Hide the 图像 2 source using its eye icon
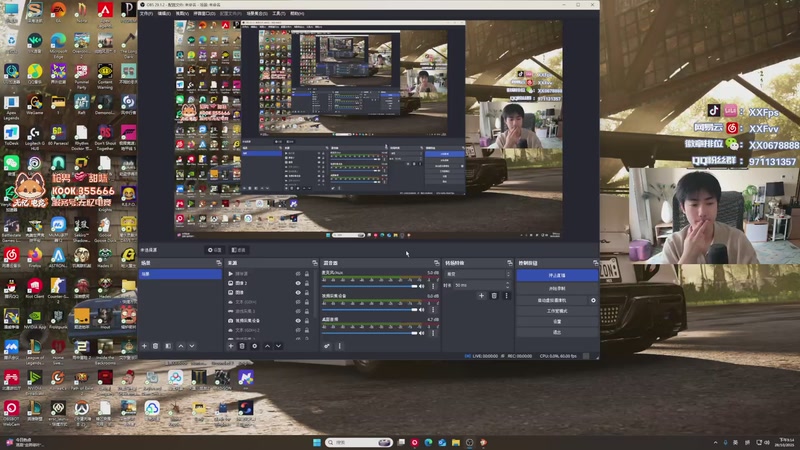The image size is (800, 450). pos(298,283)
